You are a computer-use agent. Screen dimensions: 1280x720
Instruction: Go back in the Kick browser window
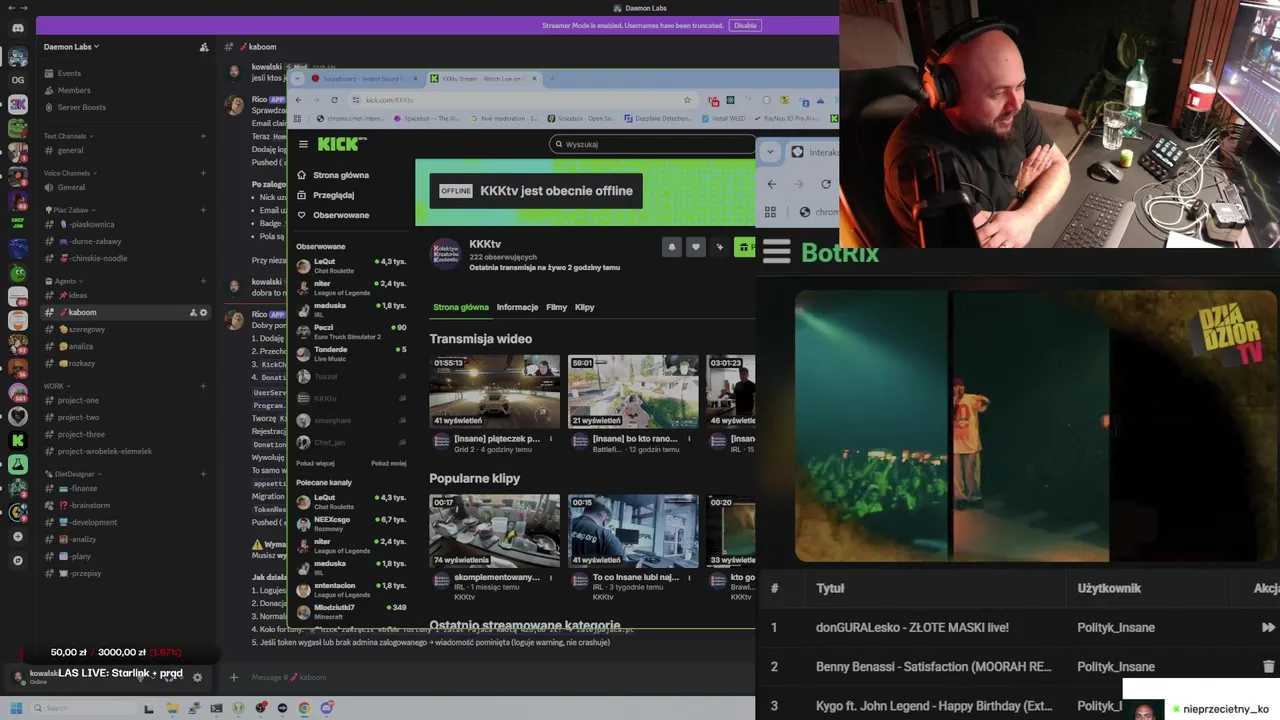pos(298,100)
